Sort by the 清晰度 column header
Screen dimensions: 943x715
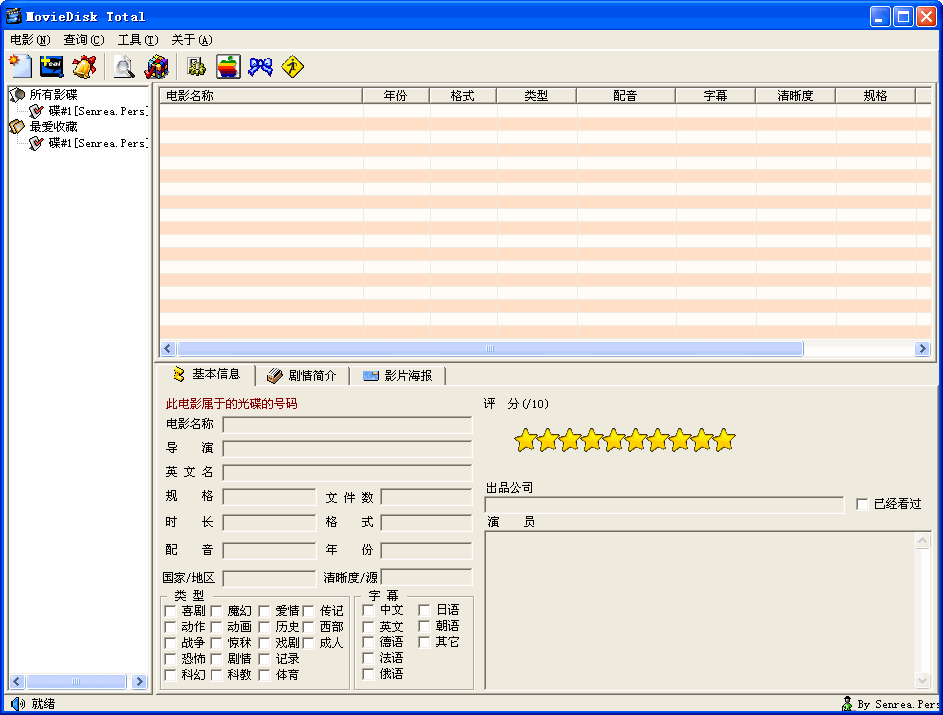coord(796,96)
